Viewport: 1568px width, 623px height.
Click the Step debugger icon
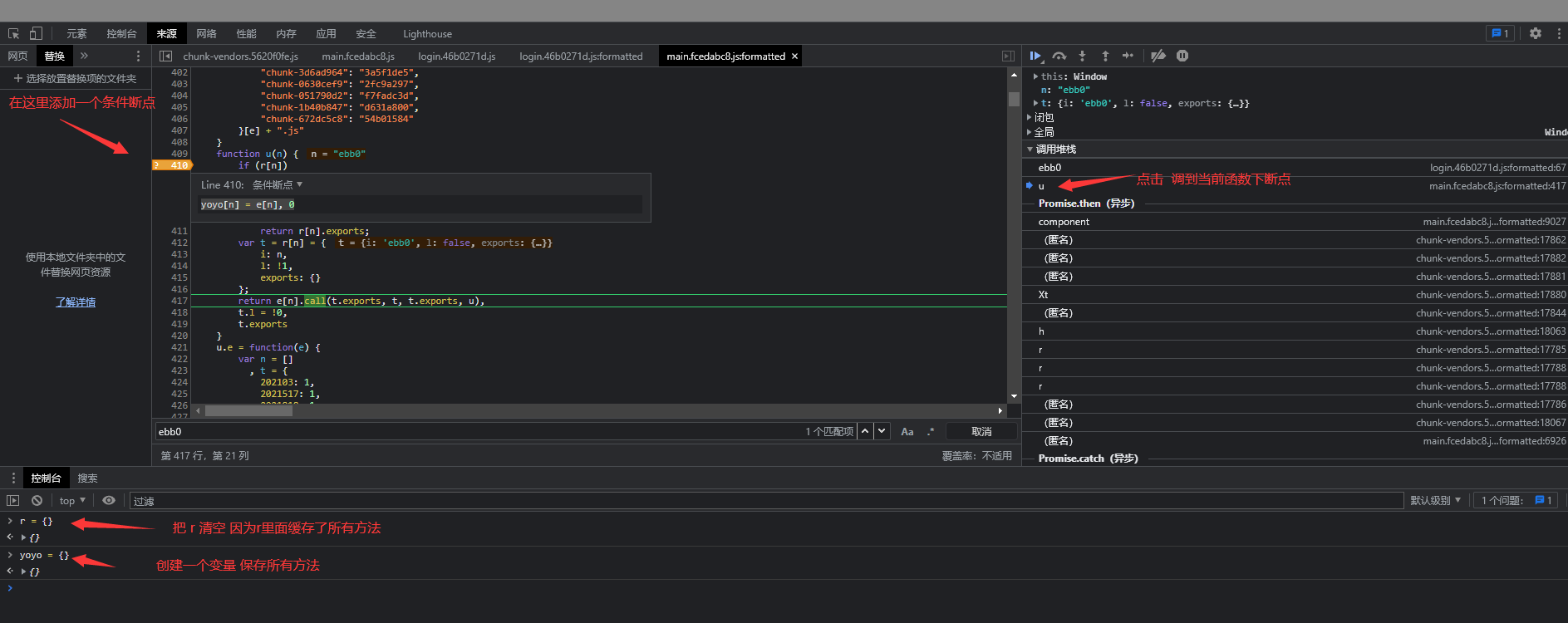(1128, 56)
